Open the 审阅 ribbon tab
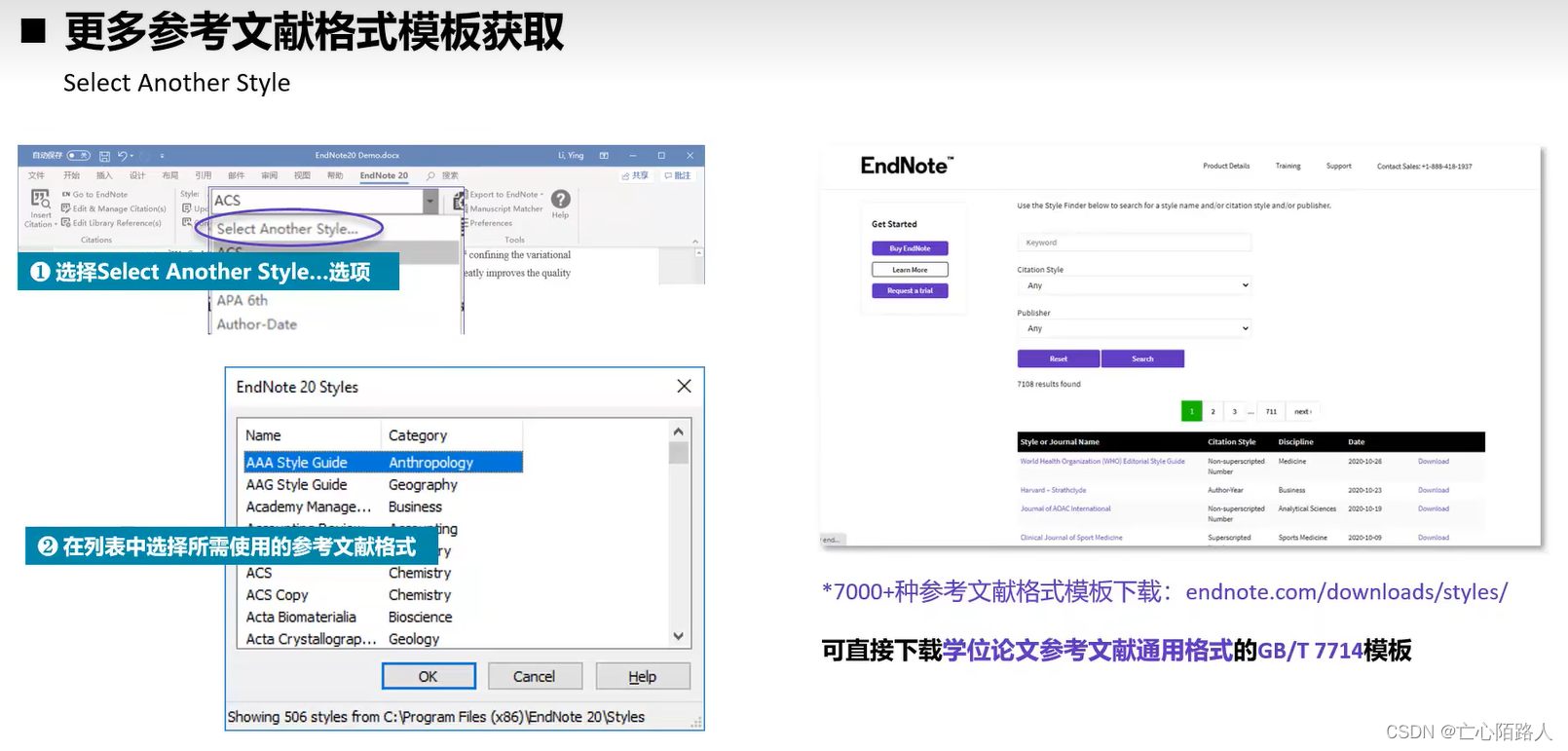The height and width of the screenshot is (751, 1568). 269,176
